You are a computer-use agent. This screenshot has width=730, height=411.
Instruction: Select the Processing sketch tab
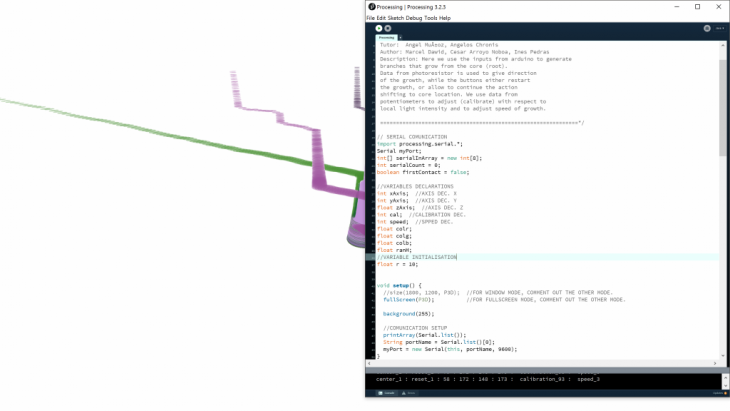click(387, 38)
